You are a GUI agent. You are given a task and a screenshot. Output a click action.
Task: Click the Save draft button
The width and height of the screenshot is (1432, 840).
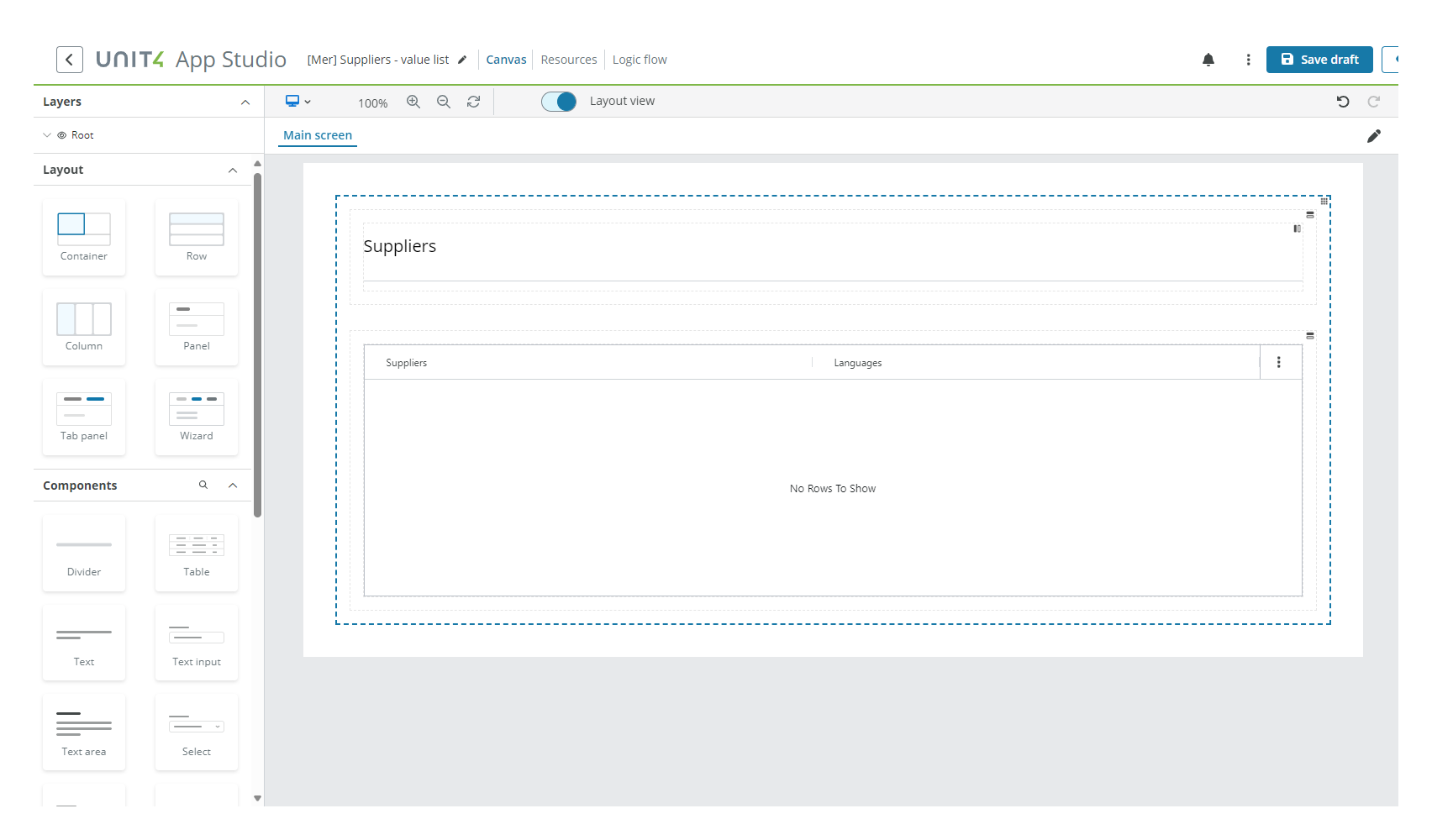point(1319,60)
